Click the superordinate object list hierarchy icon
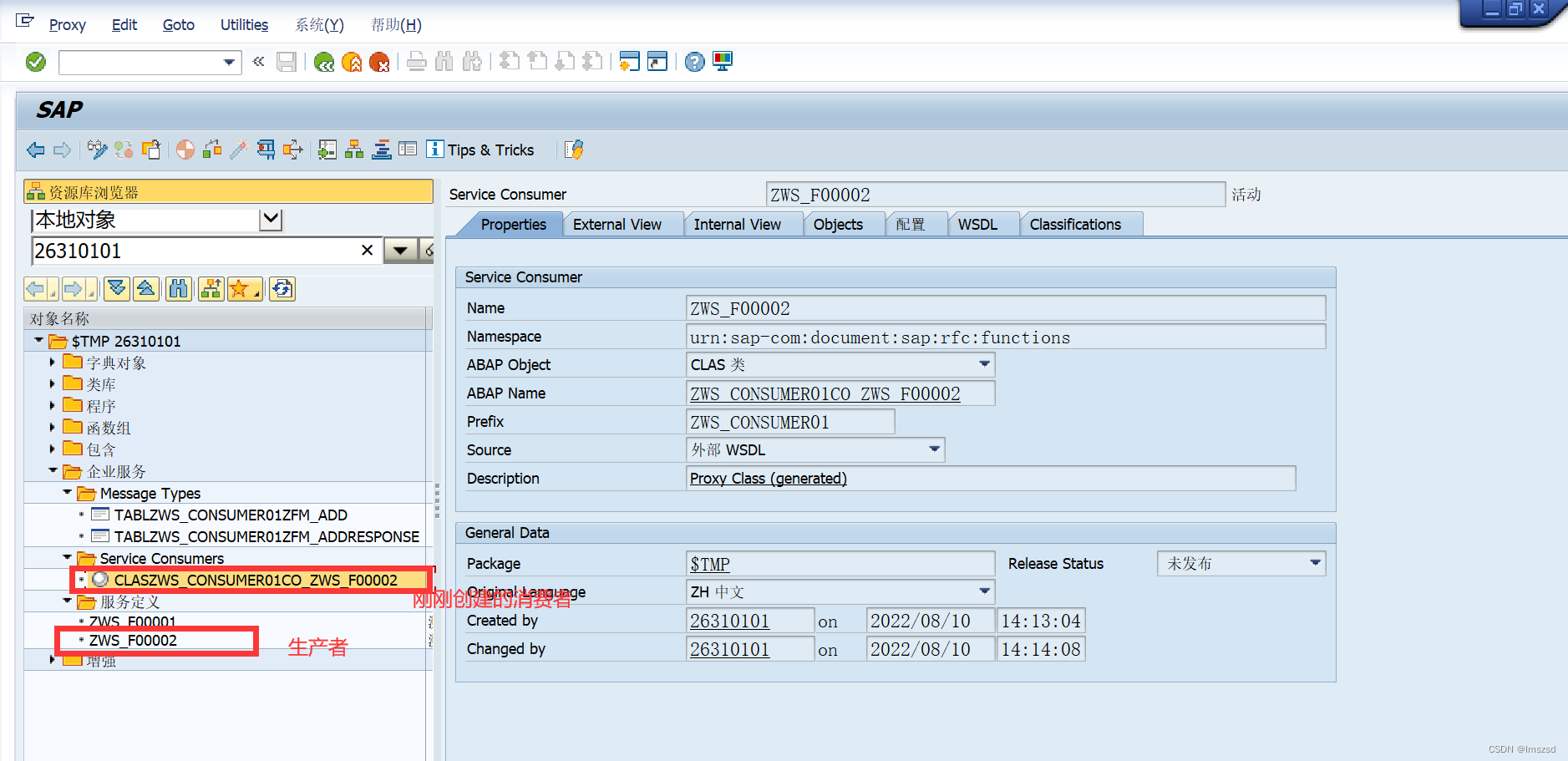This screenshot has width=1568, height=761. click(x=211, y=289)
